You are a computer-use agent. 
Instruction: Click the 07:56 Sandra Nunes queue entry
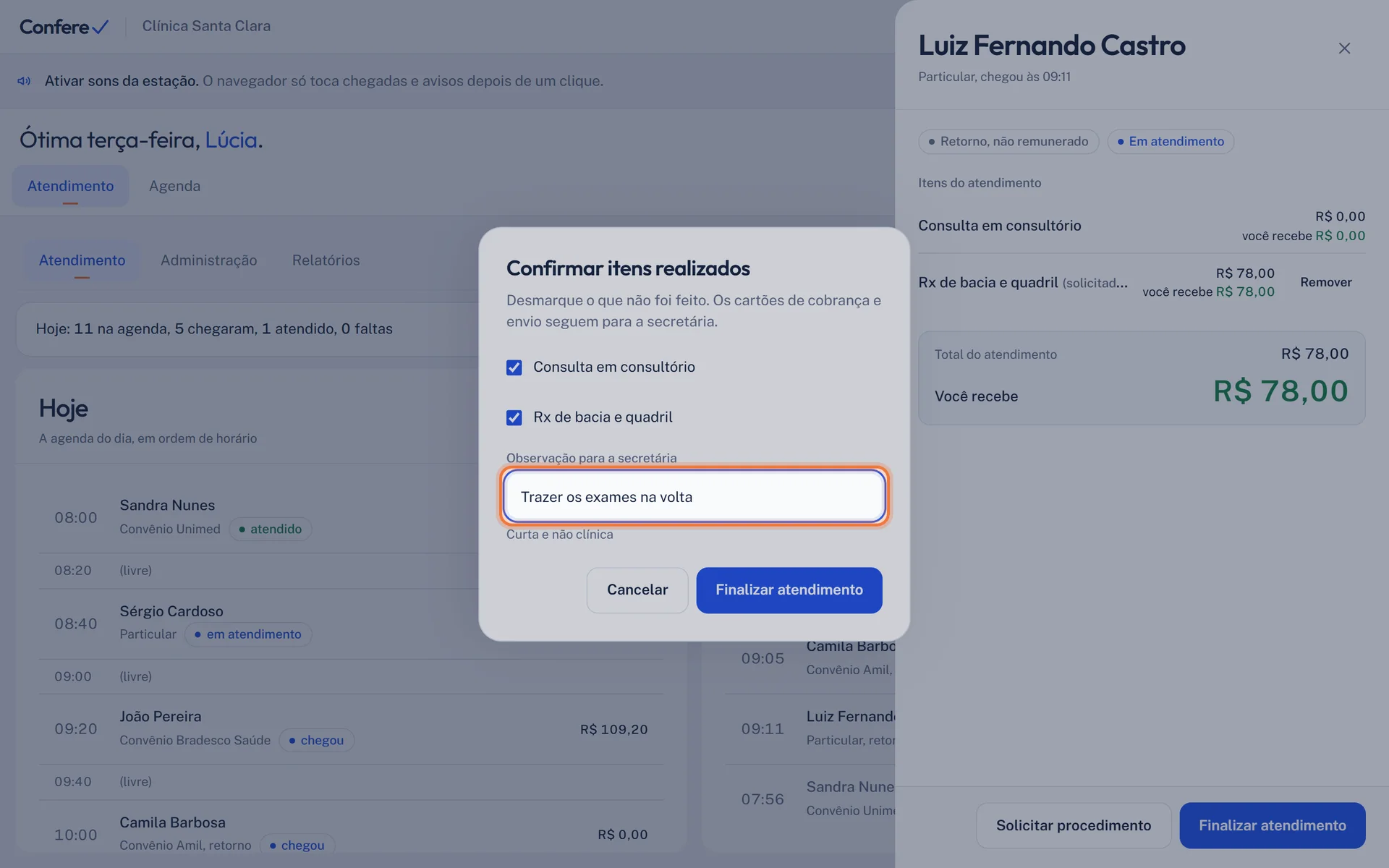pos(810,799)
